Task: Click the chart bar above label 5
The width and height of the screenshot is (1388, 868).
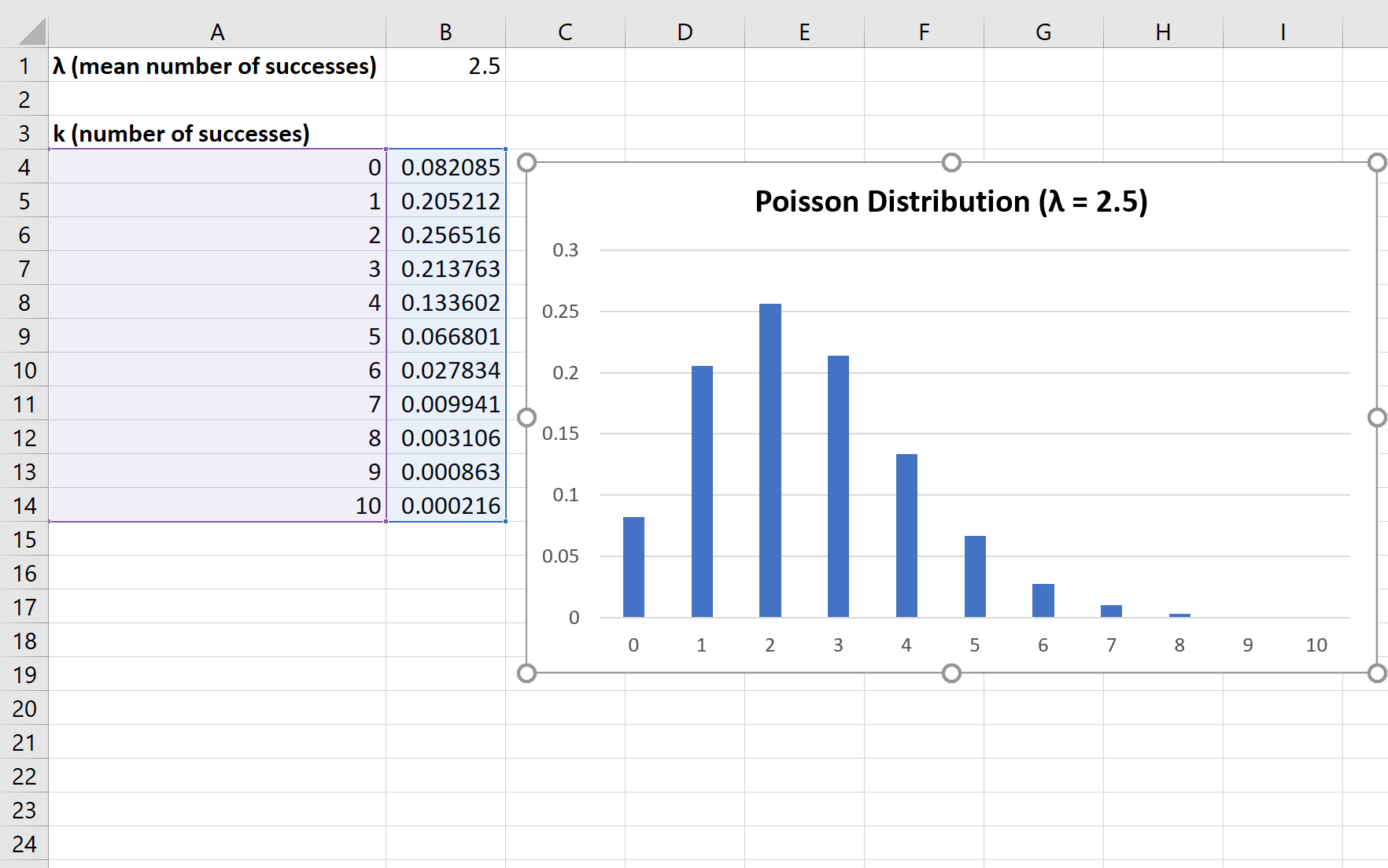Action: (x=975, y=576)
